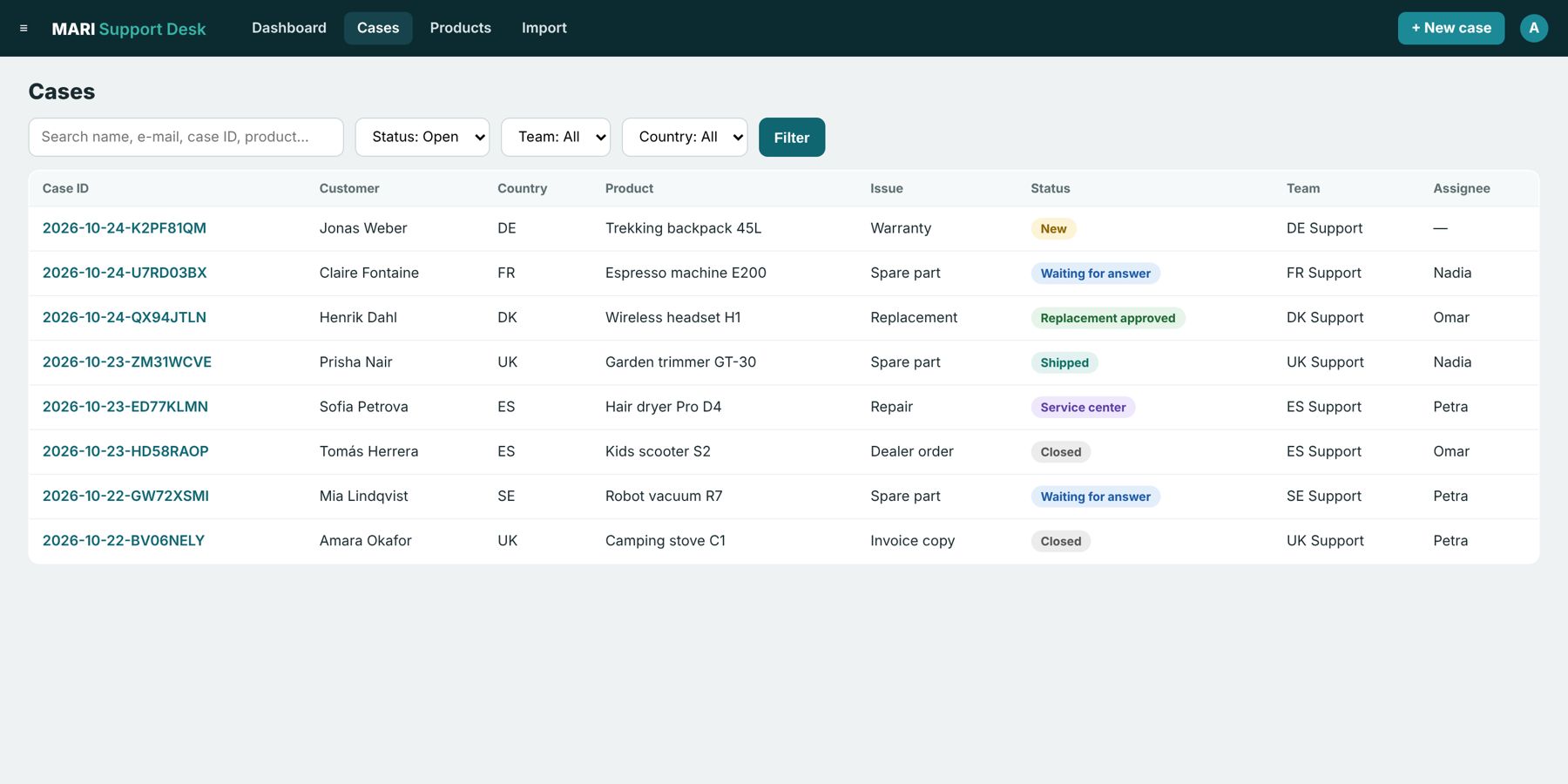Screen dimensions: 1568x784
Task: Switch to the Import tab
Action: (544, 28)
